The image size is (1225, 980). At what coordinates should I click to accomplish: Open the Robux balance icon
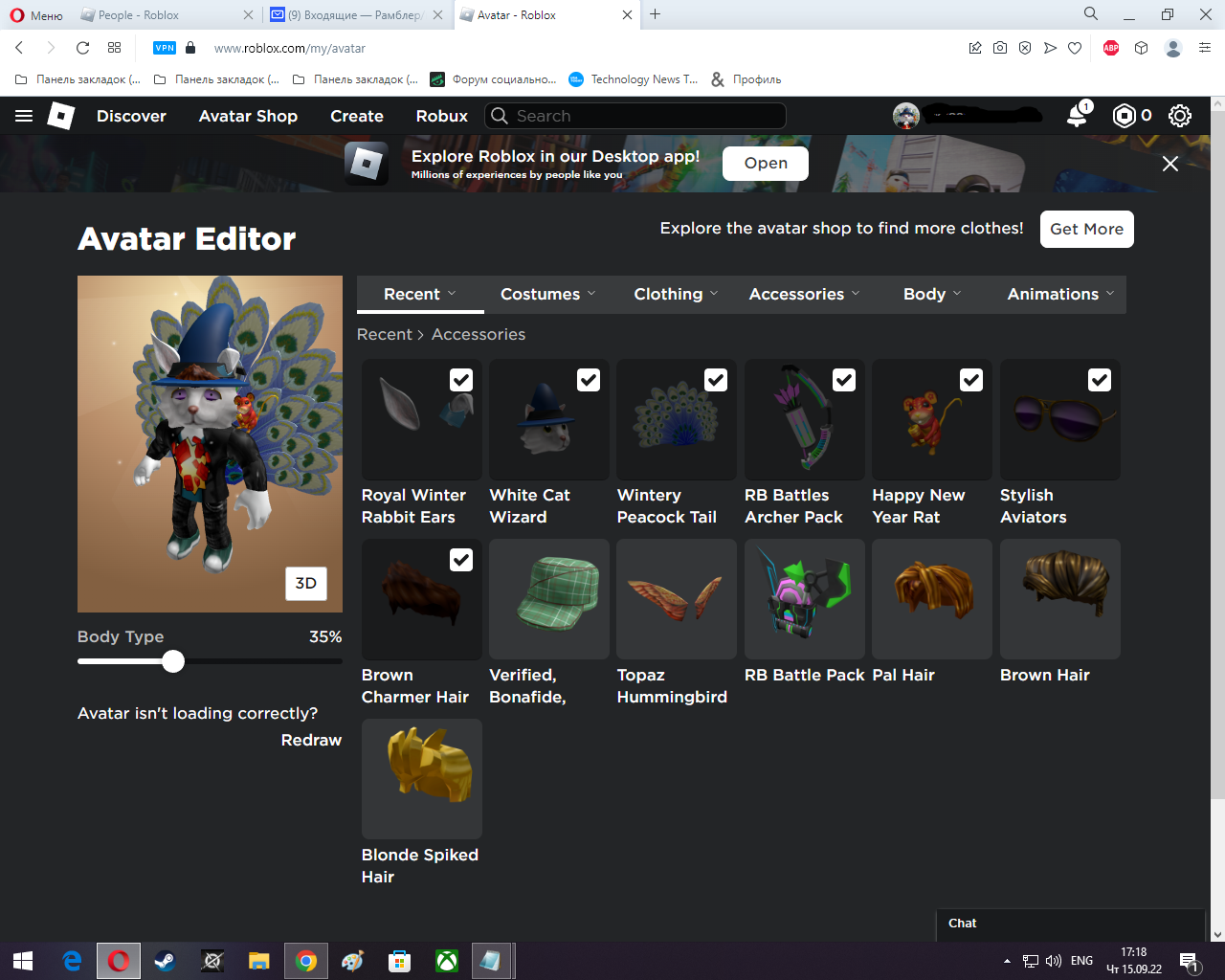(1124, 116)
